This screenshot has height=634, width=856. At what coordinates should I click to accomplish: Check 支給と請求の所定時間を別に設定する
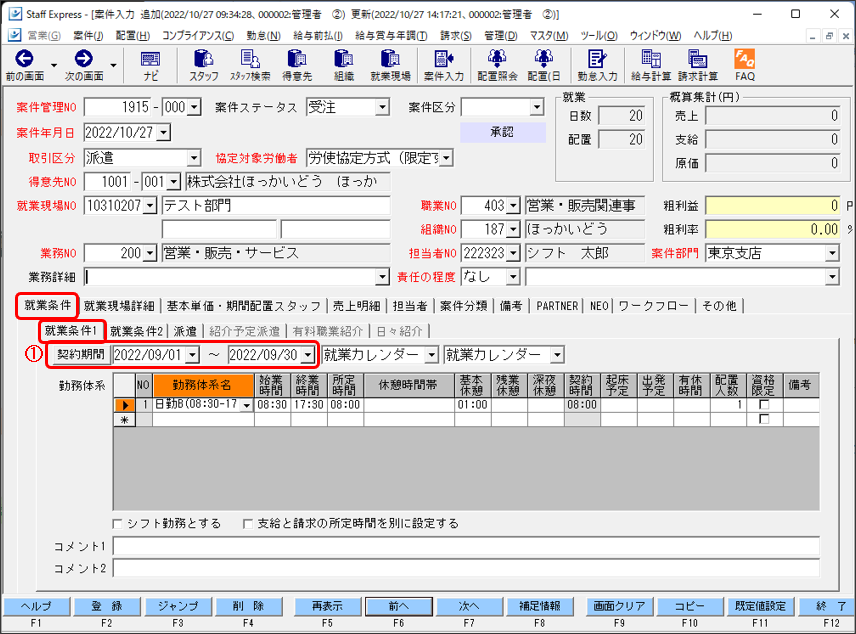click(x=248, y=523)
